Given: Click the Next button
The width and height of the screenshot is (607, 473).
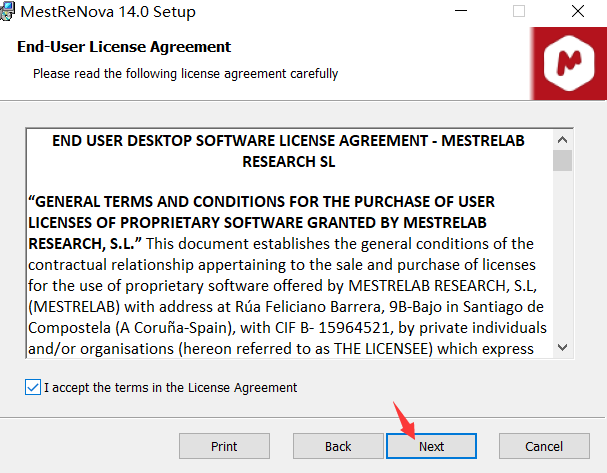Looking at the screenshot, I should click(x=431, y=446).
